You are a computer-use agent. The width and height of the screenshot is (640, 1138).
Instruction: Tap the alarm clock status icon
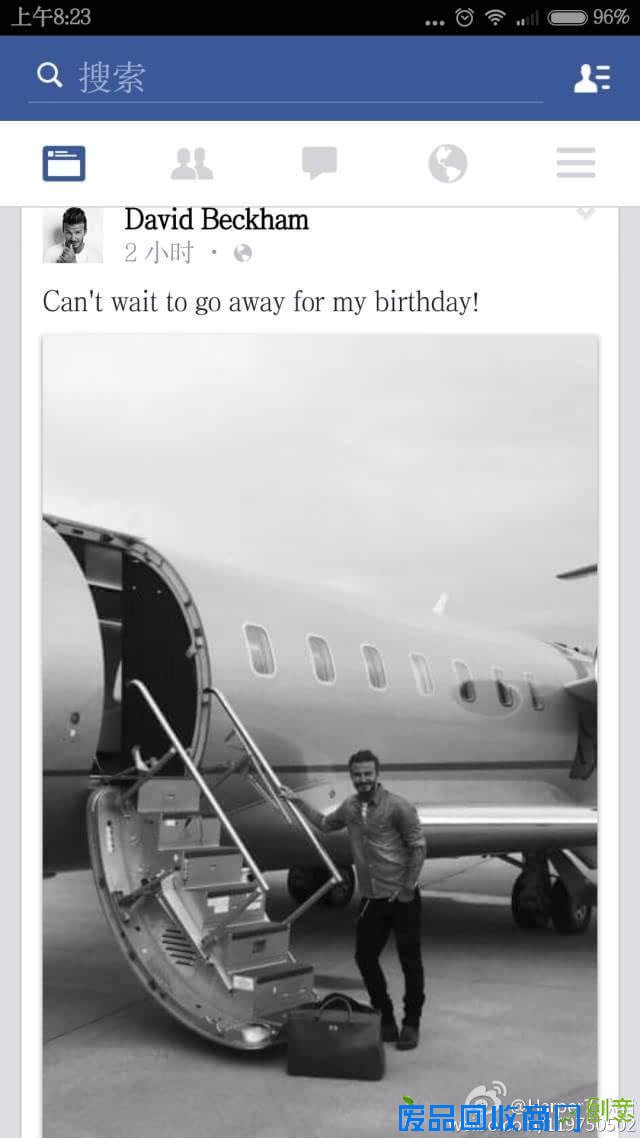coord(464,17)
